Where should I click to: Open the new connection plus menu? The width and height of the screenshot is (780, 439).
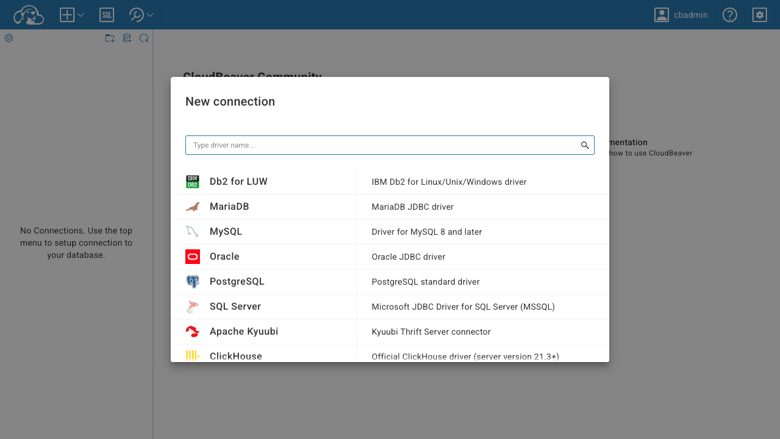point(71,15)
